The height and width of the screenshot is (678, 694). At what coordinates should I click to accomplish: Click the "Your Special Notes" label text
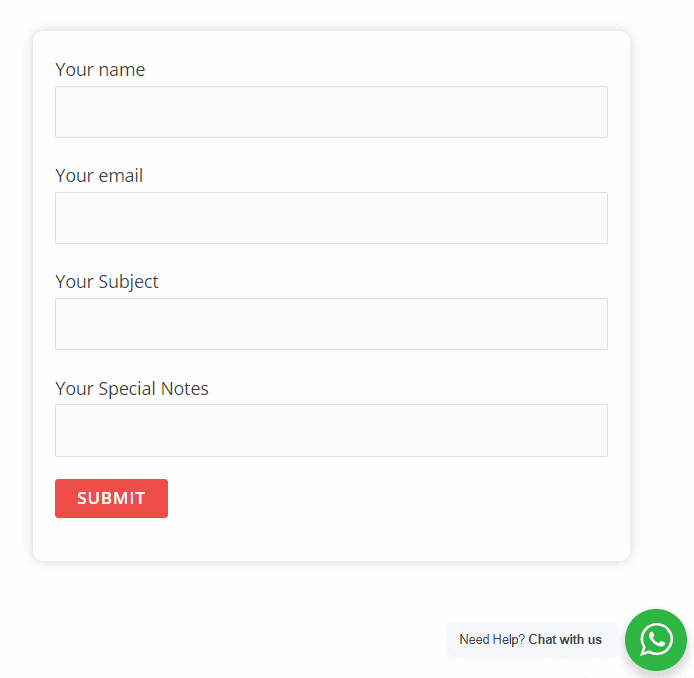pyautogui.click(x=132, y=388)
